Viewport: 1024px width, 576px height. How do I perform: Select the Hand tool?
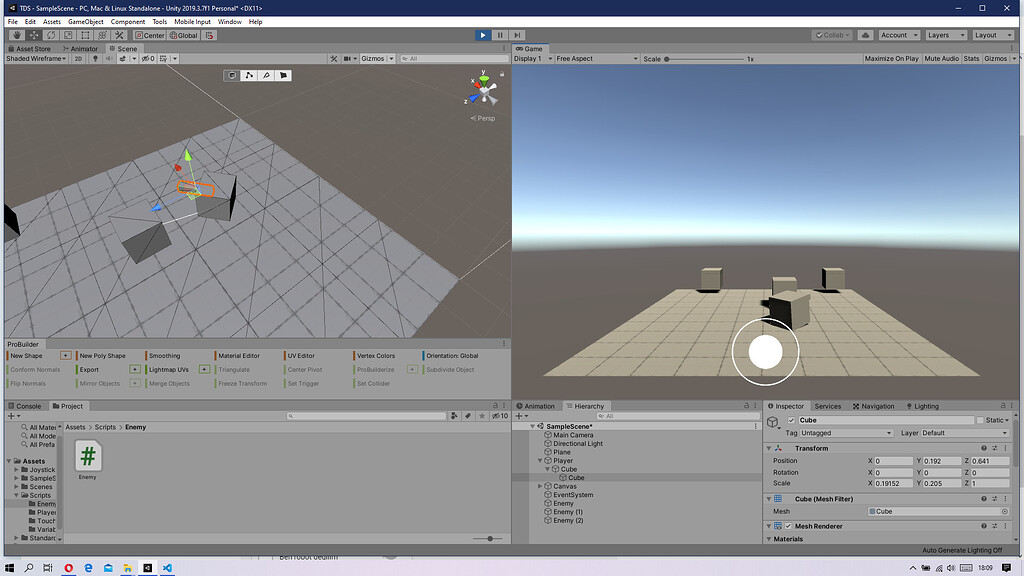tap(17, 35)
